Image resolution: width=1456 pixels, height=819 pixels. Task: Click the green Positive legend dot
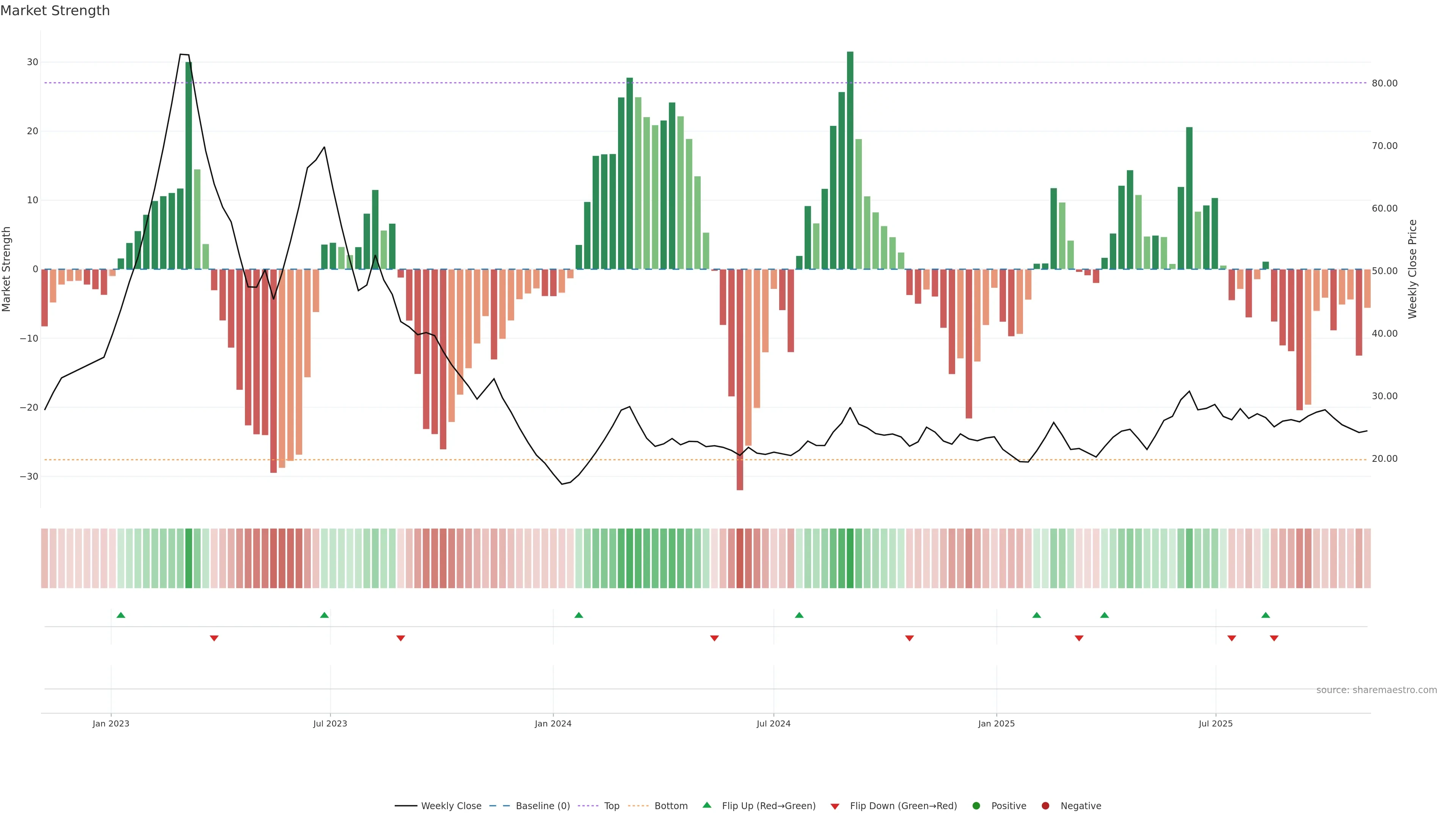point(976,806)
